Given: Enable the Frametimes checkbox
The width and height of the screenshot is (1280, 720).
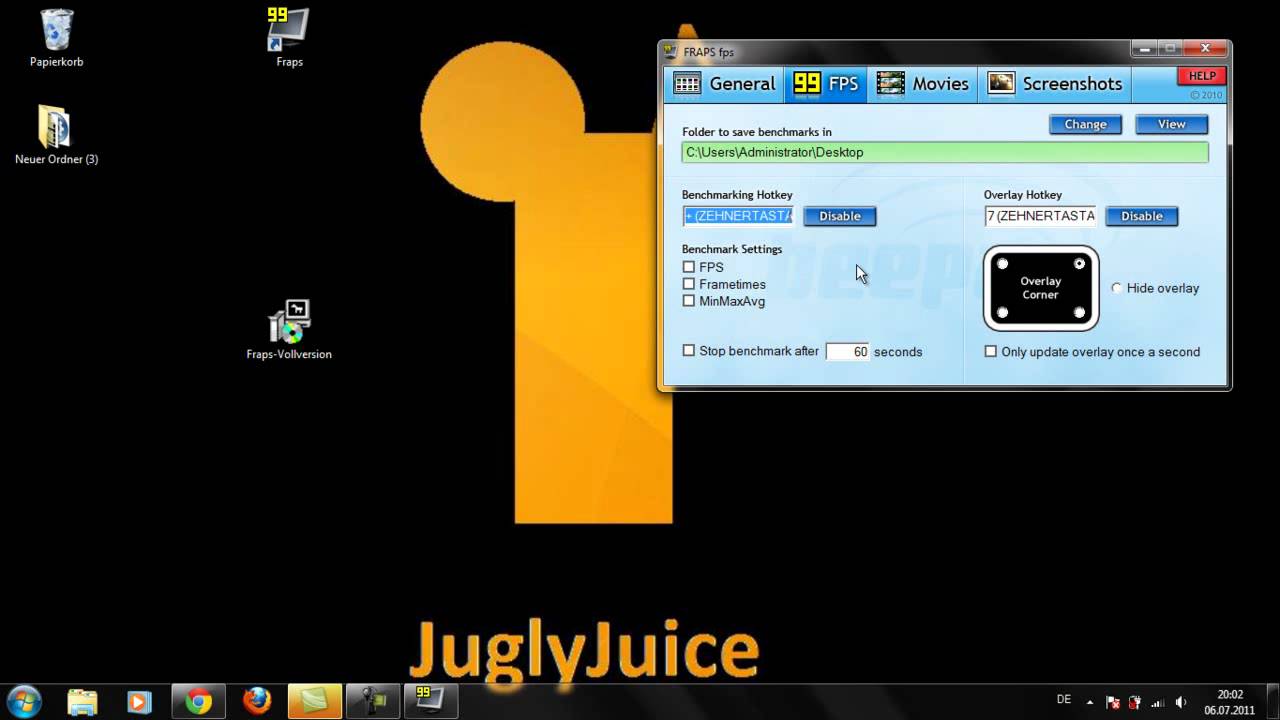Looking at the screenshot, I should [x=689, y=284].
